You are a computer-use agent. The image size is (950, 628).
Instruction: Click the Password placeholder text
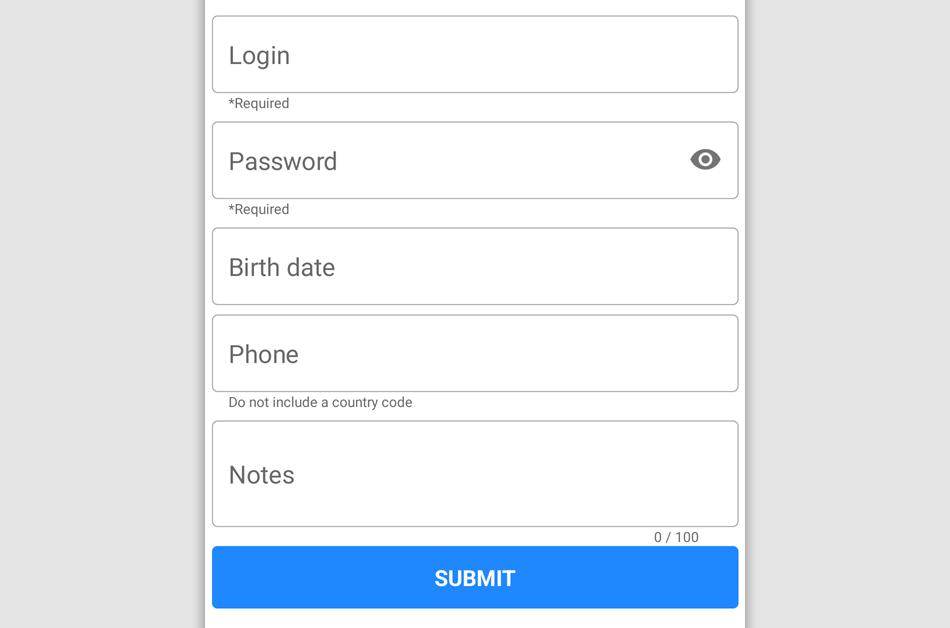[x=283, y=161]
